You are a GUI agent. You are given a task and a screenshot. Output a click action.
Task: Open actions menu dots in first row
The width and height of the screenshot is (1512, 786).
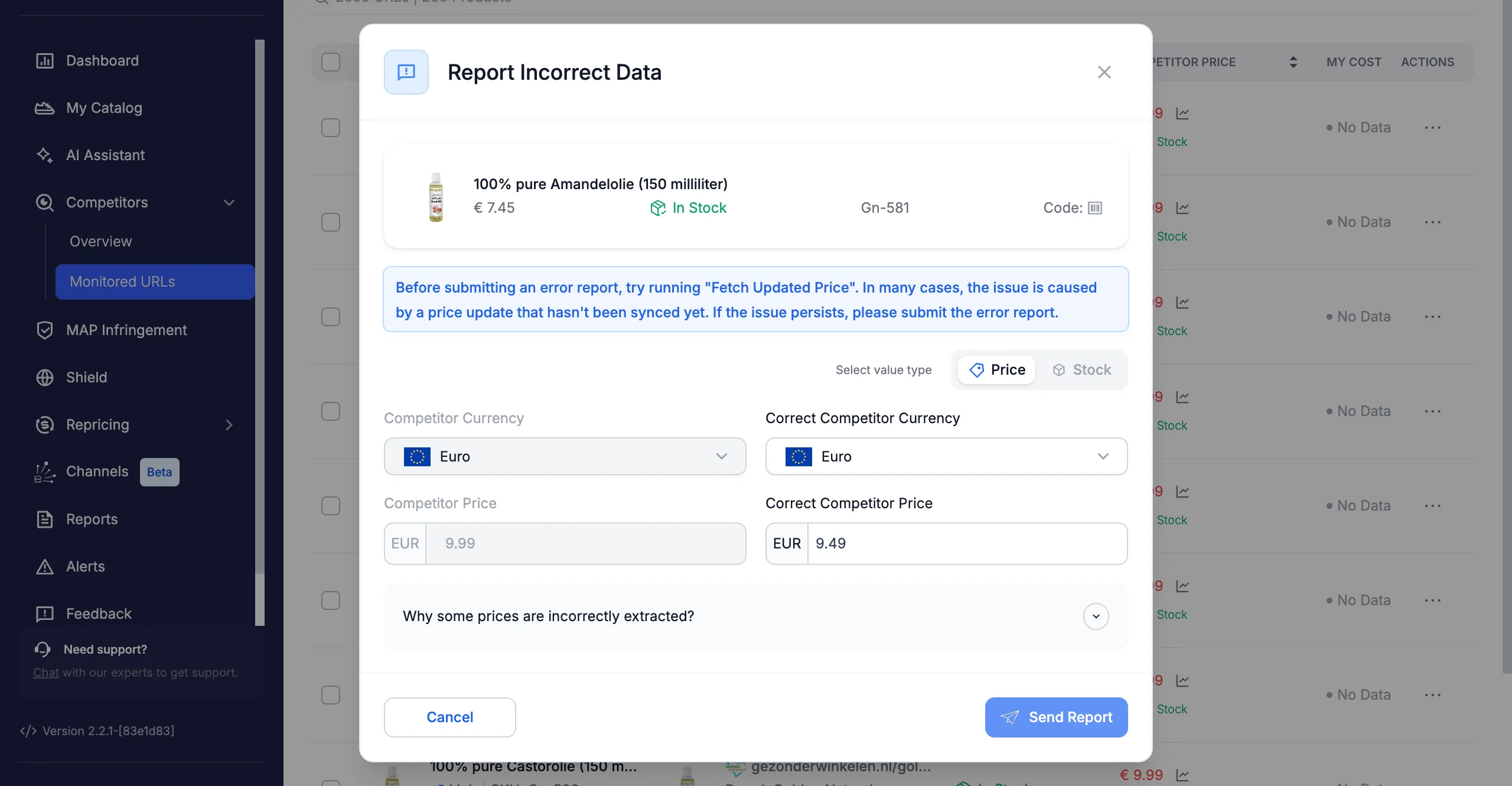pyautogui.click(x=1433, y=128)
